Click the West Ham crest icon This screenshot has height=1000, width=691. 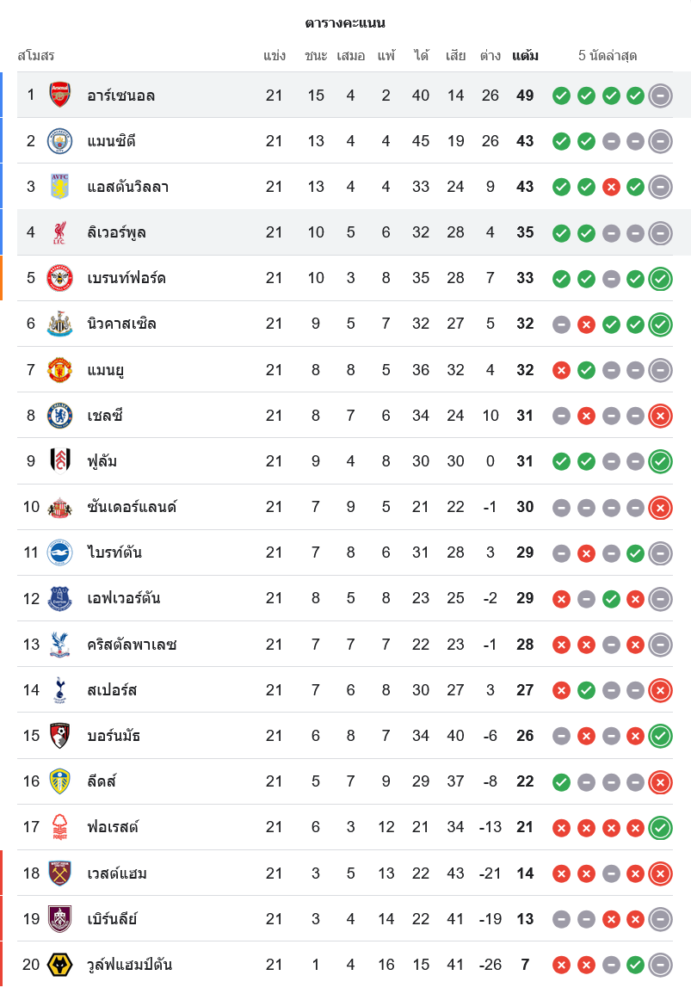coord(60,873)
